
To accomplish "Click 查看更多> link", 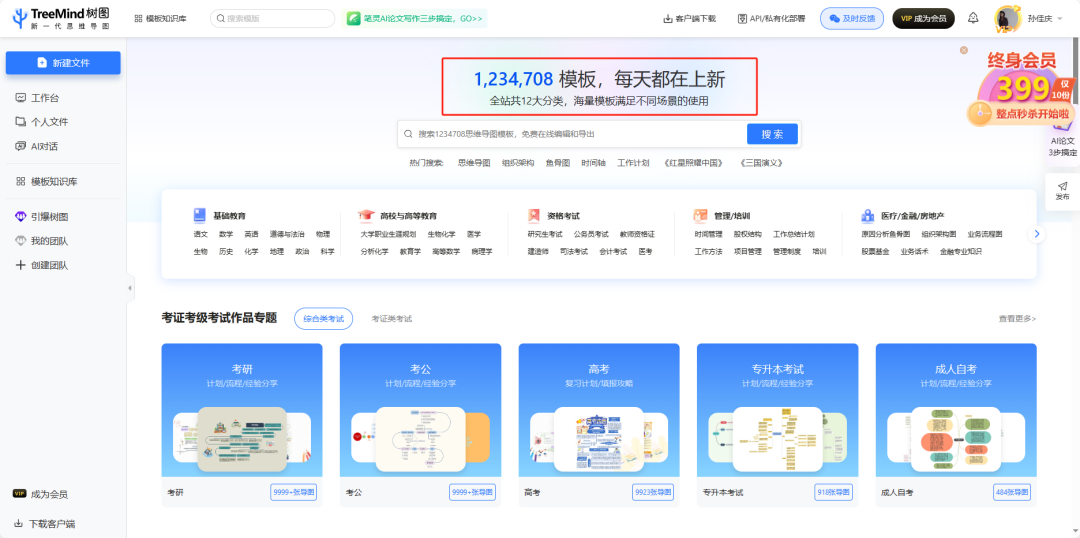I will [1017, 318].
